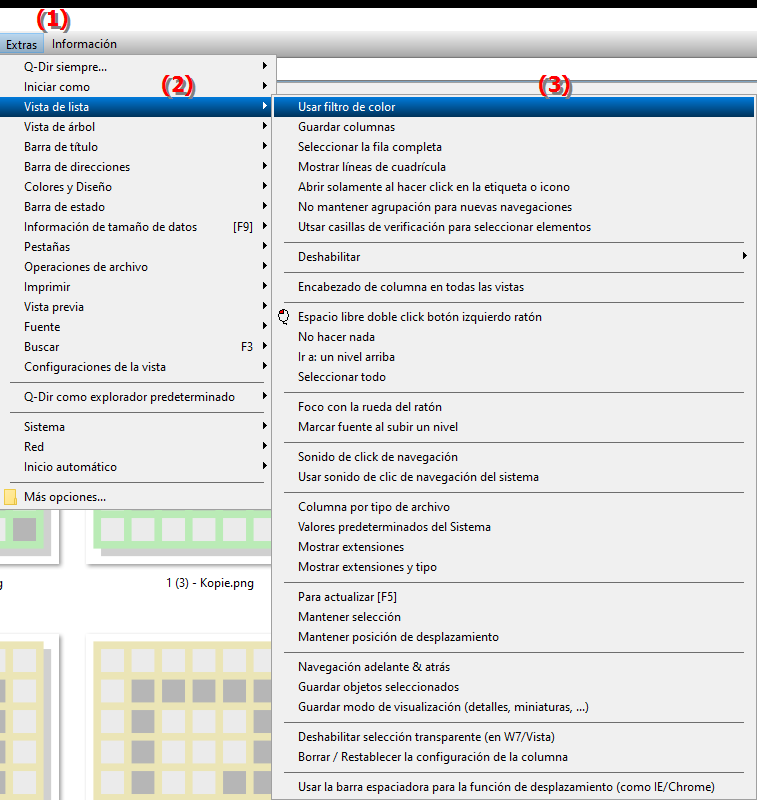Image resolution: width=757 pixels, height=800 pixels.
Task: Open the Fuente submenu
Action: [x=137, y=327]
